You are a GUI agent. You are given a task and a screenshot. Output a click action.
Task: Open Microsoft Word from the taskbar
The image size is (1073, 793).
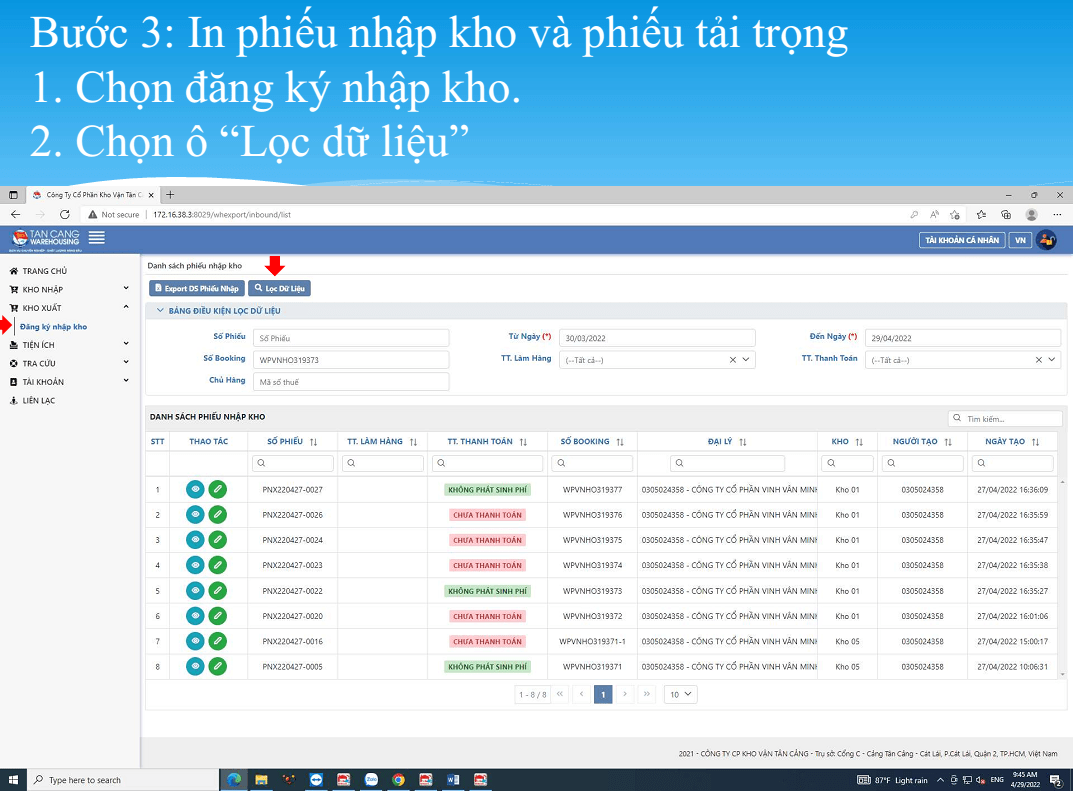452,779
